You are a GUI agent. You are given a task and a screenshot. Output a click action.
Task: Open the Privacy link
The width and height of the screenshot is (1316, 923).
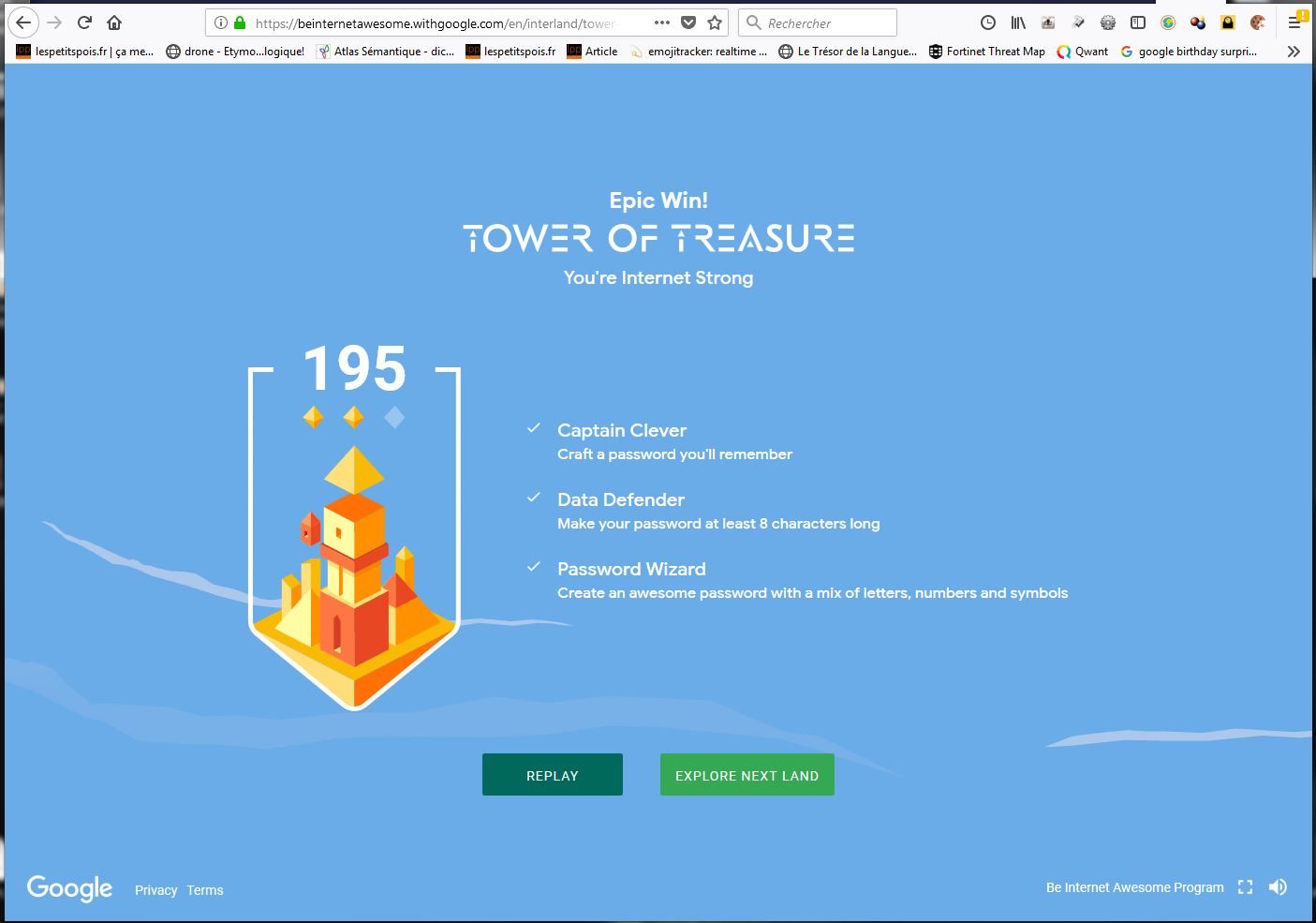click(155, 890)
